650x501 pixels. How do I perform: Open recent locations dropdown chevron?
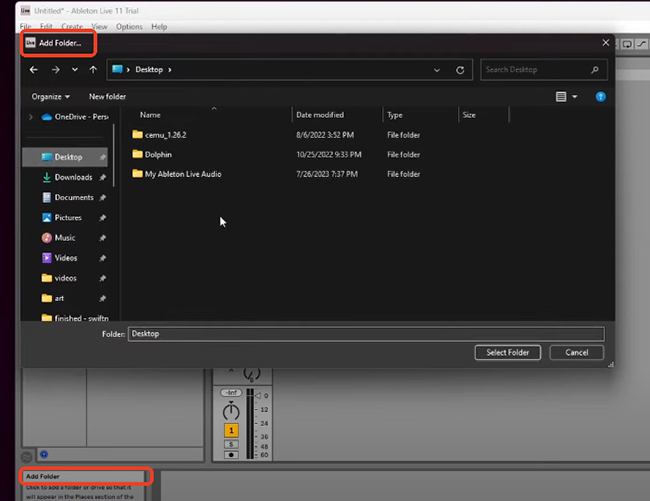75,70
